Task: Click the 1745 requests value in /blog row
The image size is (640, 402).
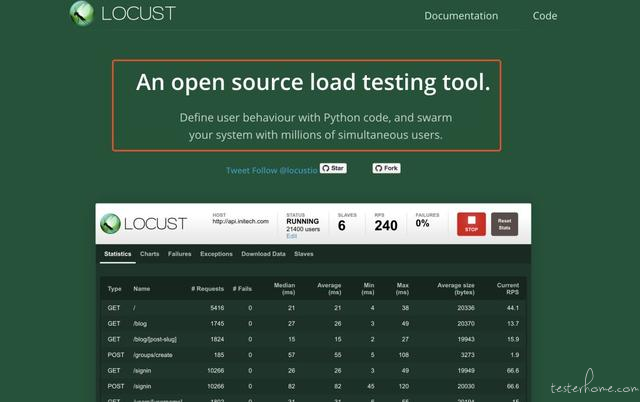Action: point(217,324)
